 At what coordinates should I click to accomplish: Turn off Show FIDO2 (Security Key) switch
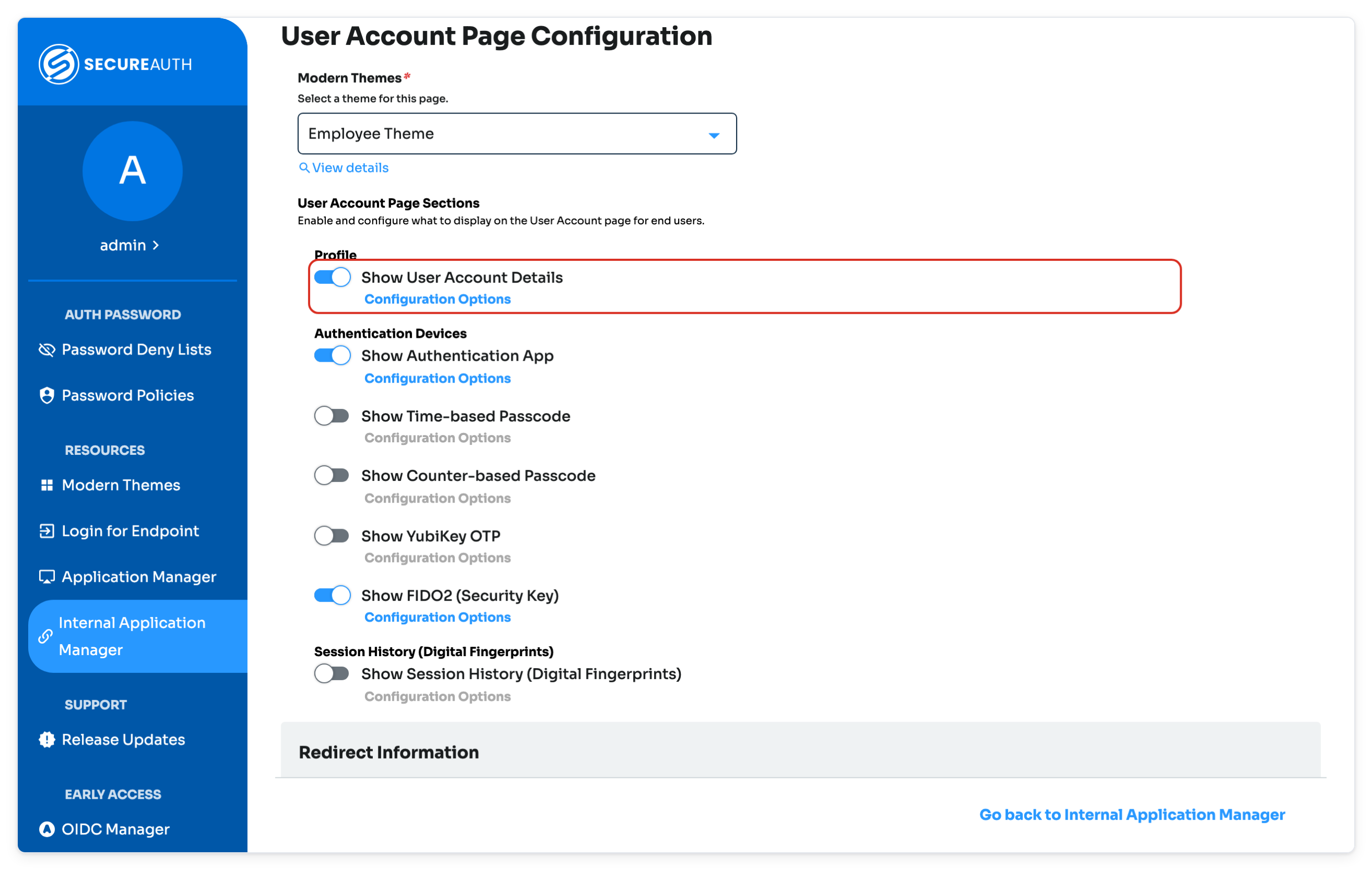[x=332, y=596]
